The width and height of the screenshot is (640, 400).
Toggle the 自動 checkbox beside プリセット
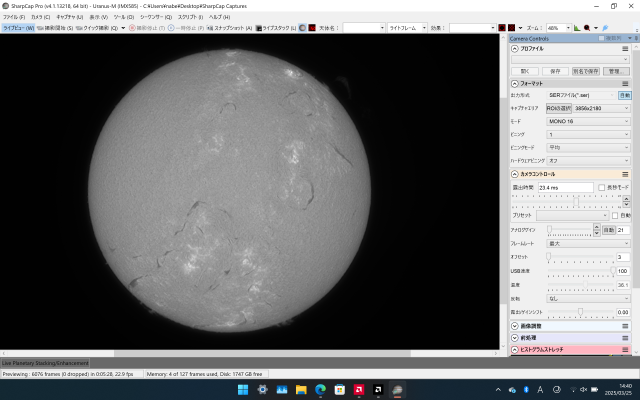click(x=616, y=215)
